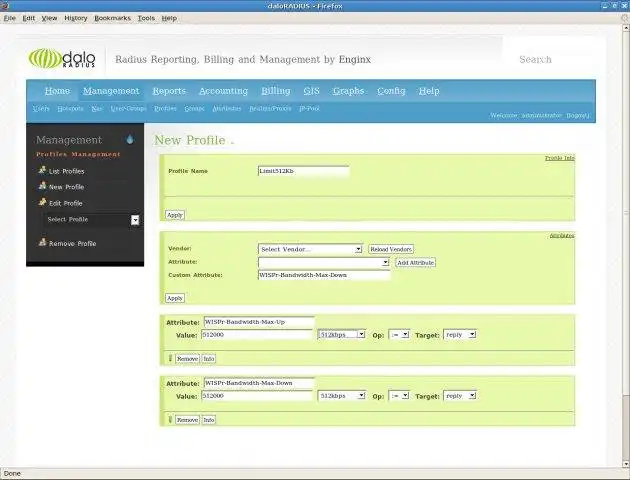Open the GIS tab
The width and height of the screenshot is (630, 480).
311,91
